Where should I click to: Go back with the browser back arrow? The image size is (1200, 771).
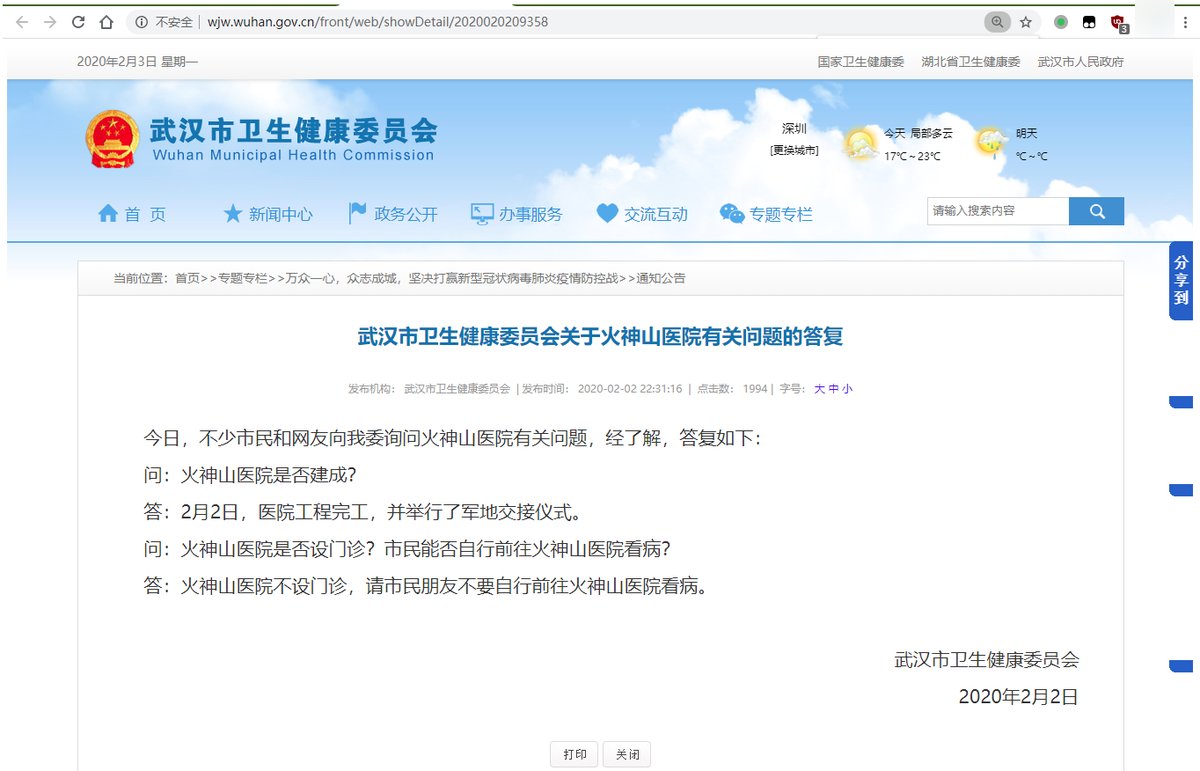pyautogui.click(x=22, y=21)
